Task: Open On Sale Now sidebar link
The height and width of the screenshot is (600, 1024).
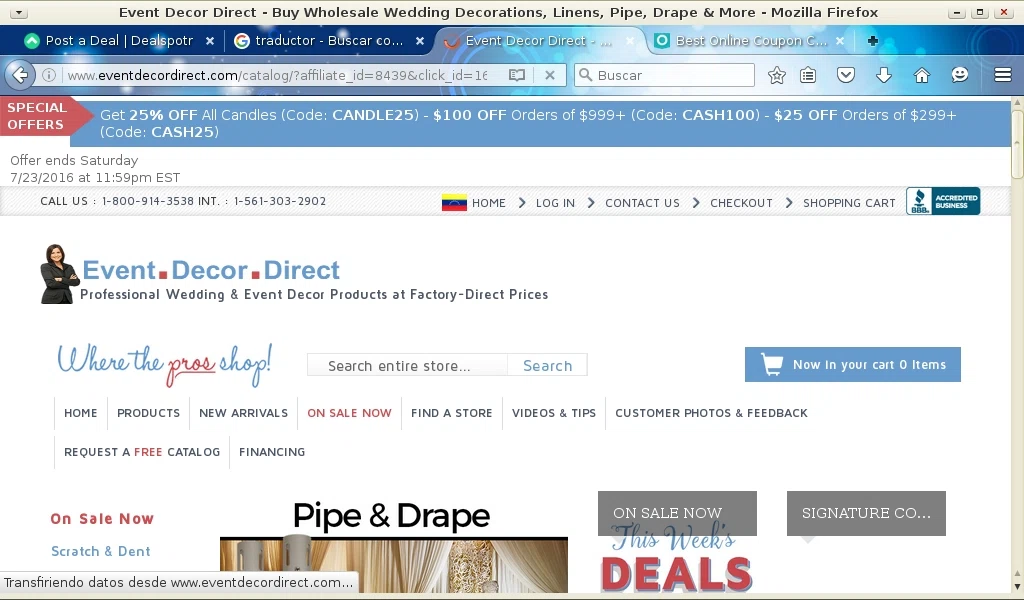Action: click(x=102, y=518)
